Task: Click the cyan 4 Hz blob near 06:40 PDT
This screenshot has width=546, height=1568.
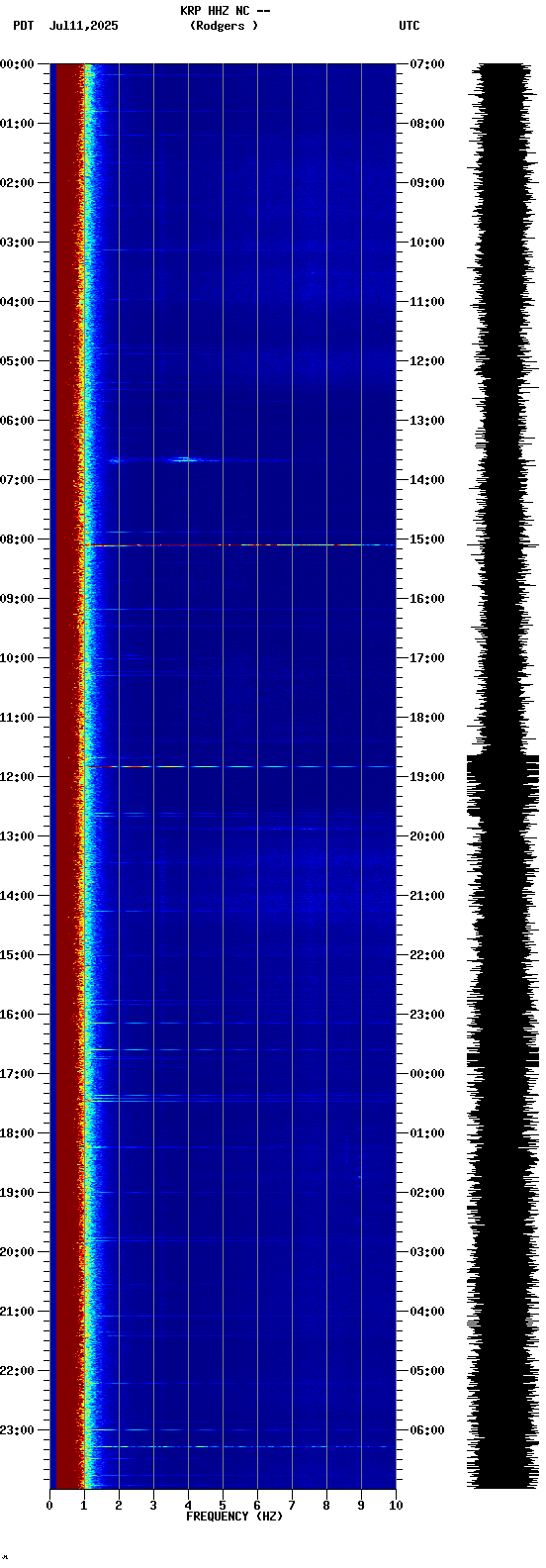Action: pyautogui.click(x=185, y=459)
